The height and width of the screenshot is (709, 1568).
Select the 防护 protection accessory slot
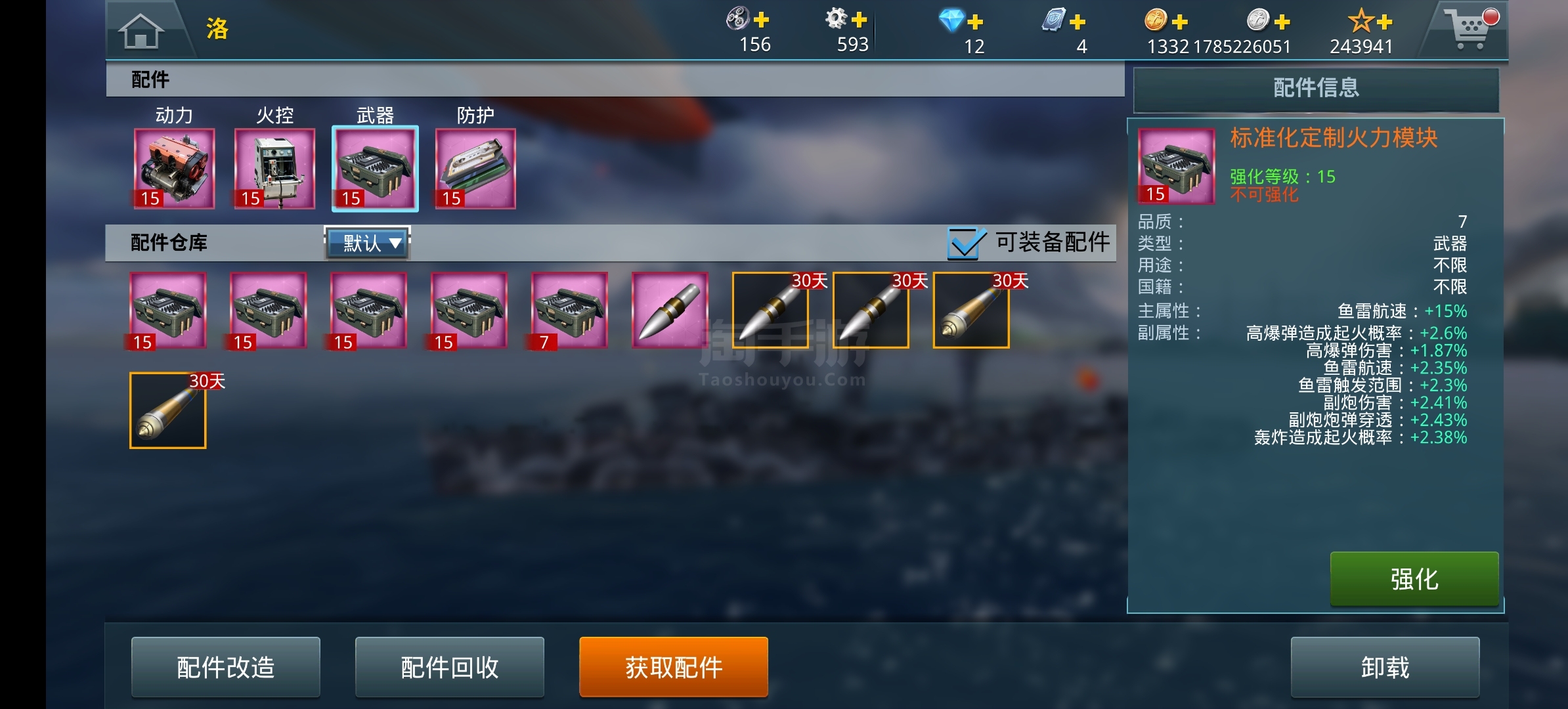click(x=475, y=169)
